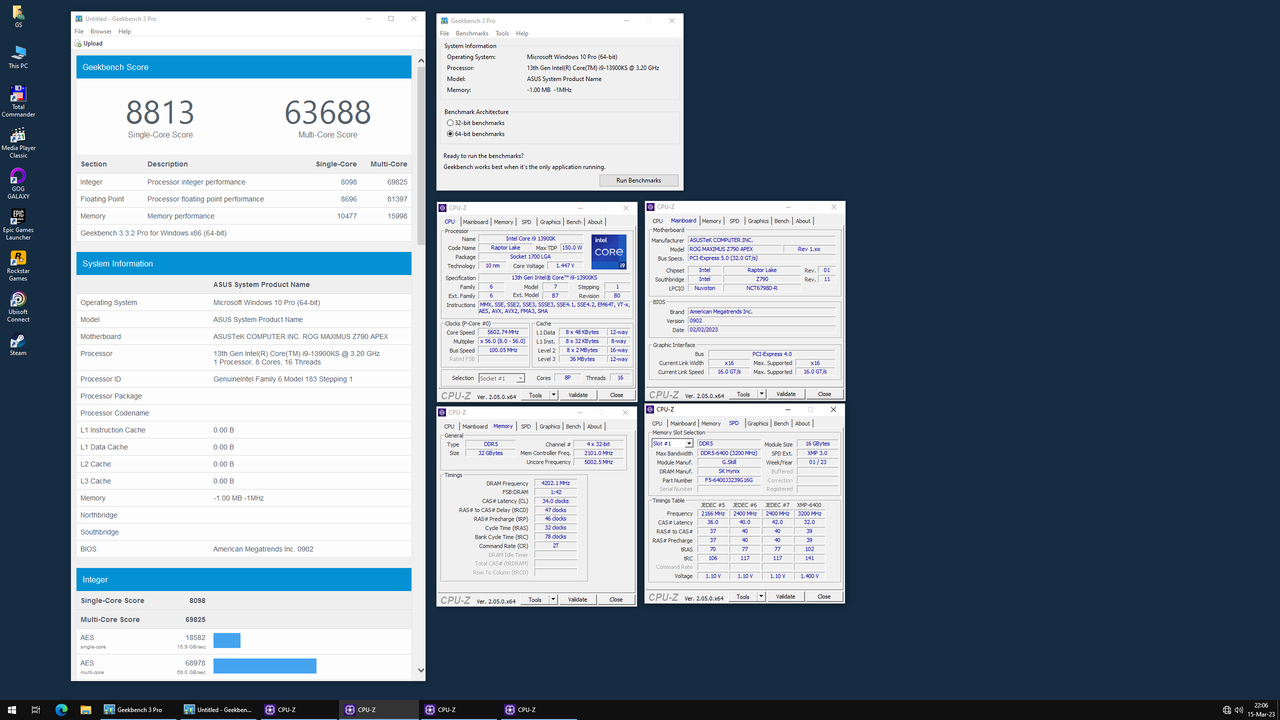Select the 32-bit benchmarks radio button
Screen dimensions: 1280x720
point(452,123)
